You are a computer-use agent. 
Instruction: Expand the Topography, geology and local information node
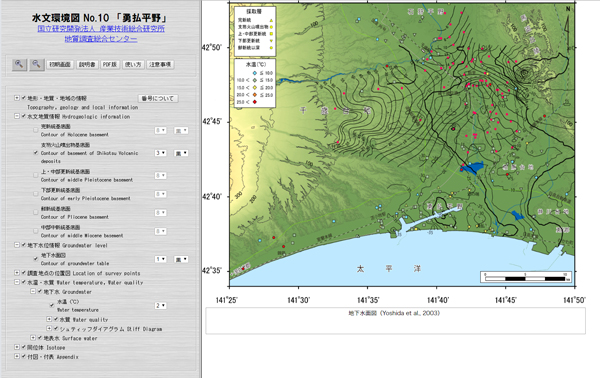17,98
